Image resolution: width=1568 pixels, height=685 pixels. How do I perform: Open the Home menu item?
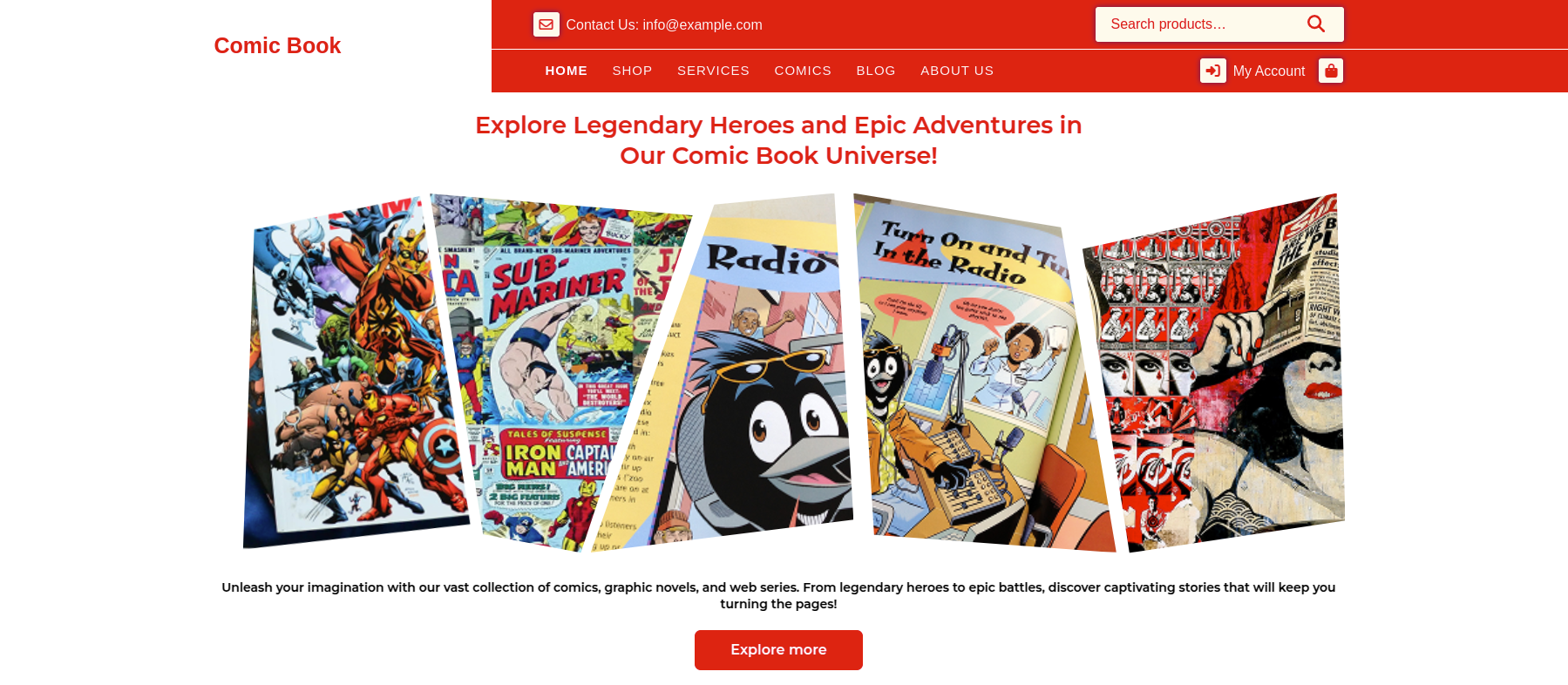pyautogui.click(x=567, y=71)
